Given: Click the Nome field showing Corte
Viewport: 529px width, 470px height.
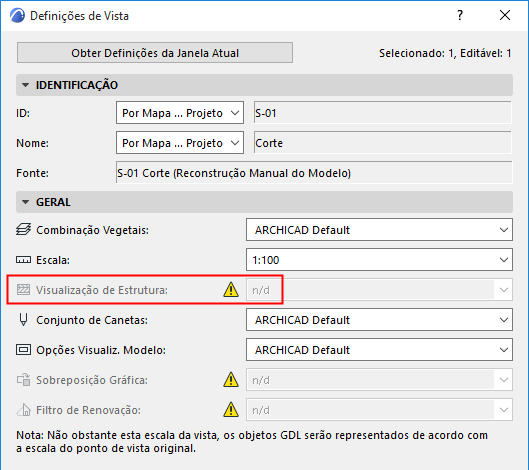Looking at the screenshot, I should coord(383,143).
